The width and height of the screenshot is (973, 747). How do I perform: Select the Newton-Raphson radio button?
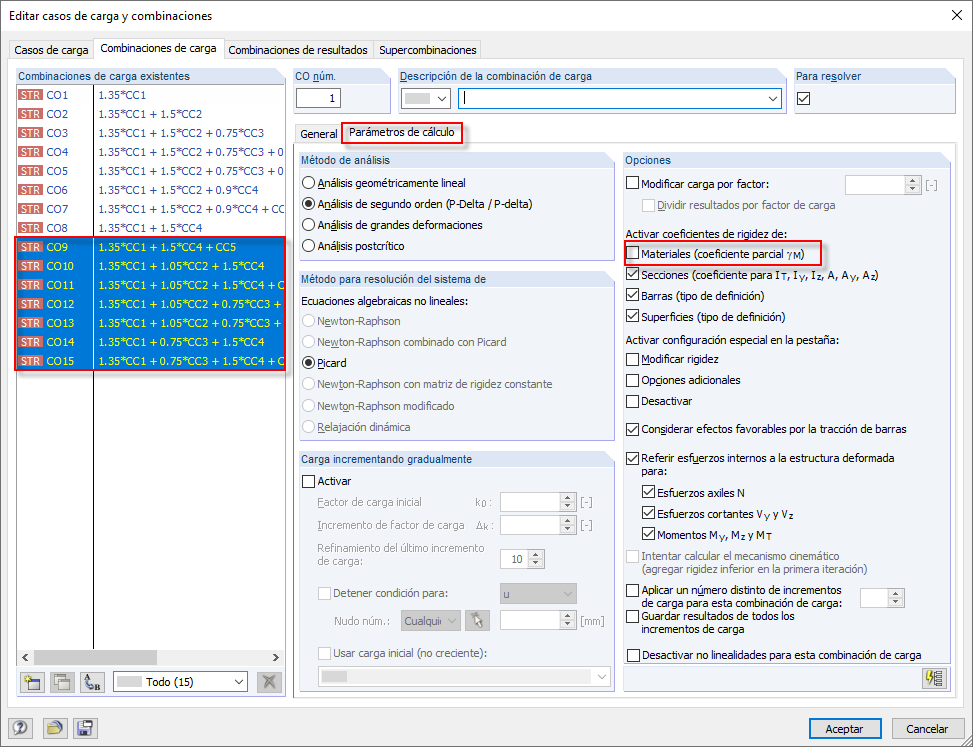tap(310, 319)
